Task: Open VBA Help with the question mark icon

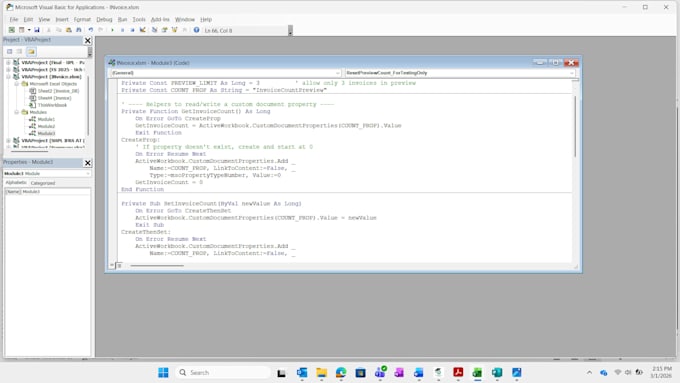Action: click(x=196, y=30)
